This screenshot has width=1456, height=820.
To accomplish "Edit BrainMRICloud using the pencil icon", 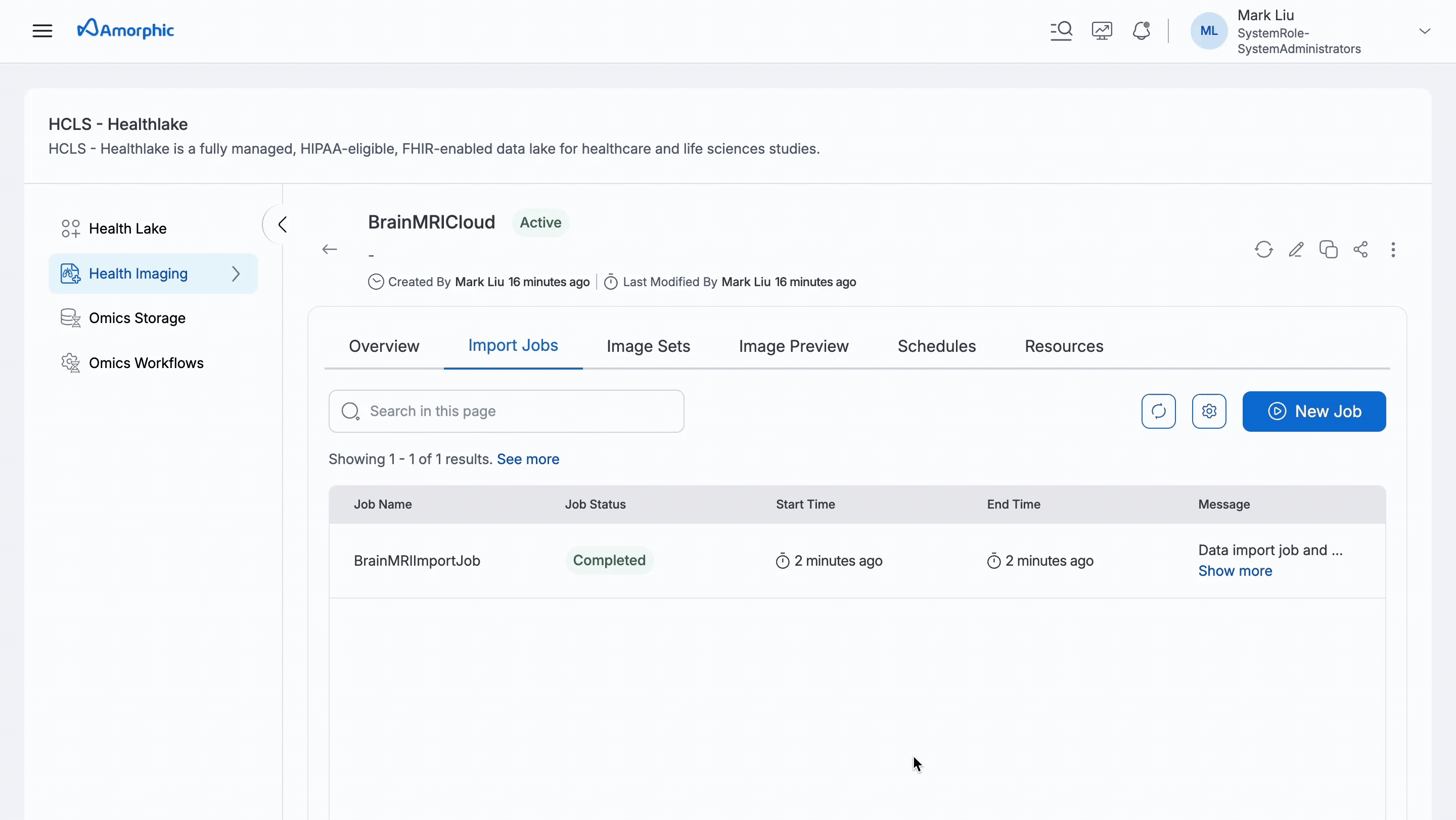I will [x=1297, y=249].
